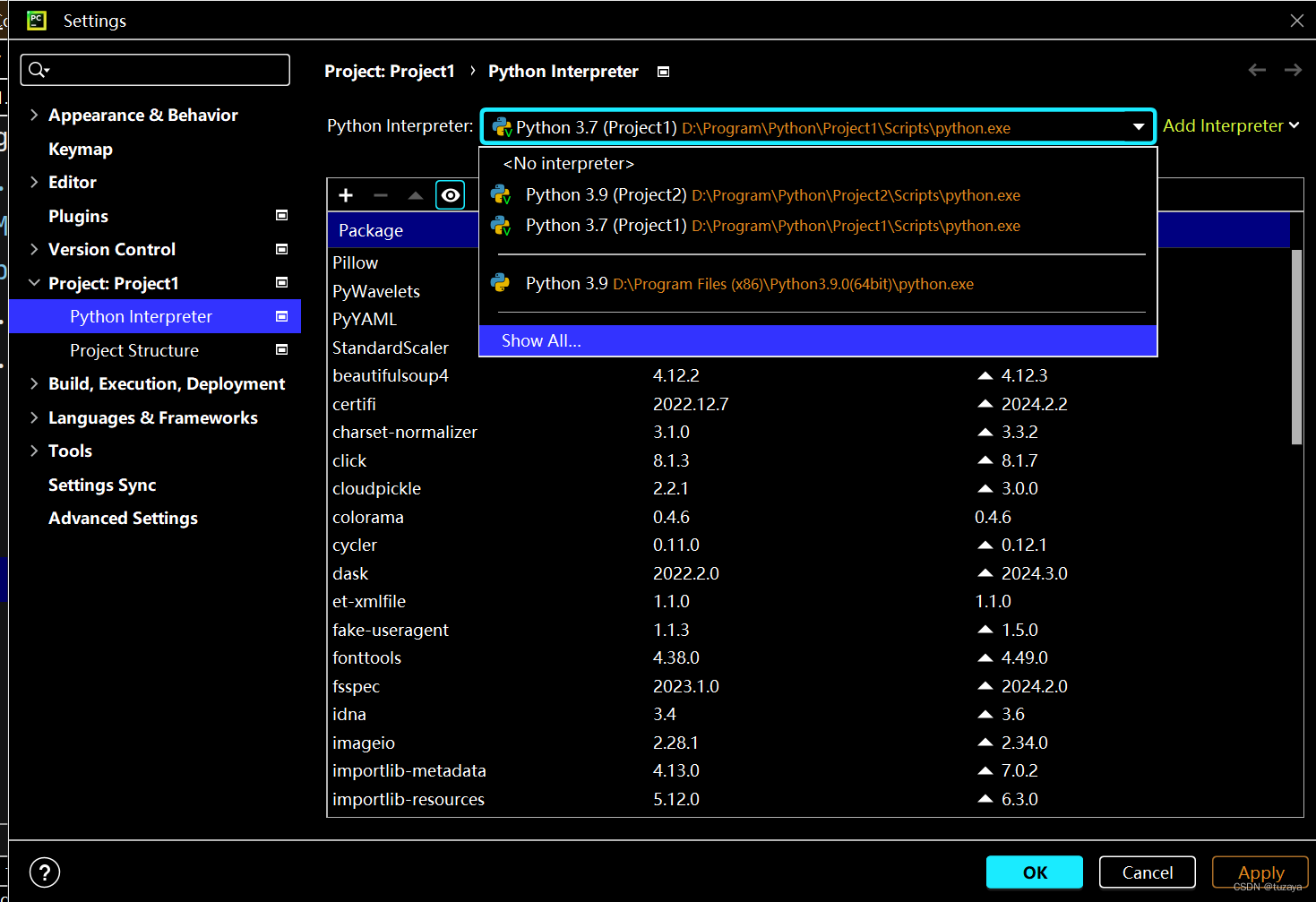
Task: Toggle the show early releases eye icon
Action: click(x=451, y=195)
